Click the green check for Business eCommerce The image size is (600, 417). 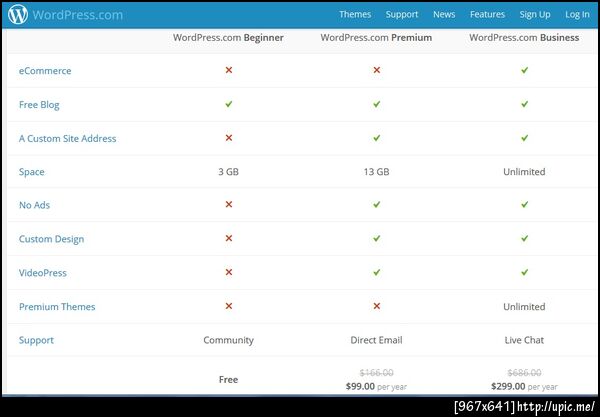coord(525,70)
